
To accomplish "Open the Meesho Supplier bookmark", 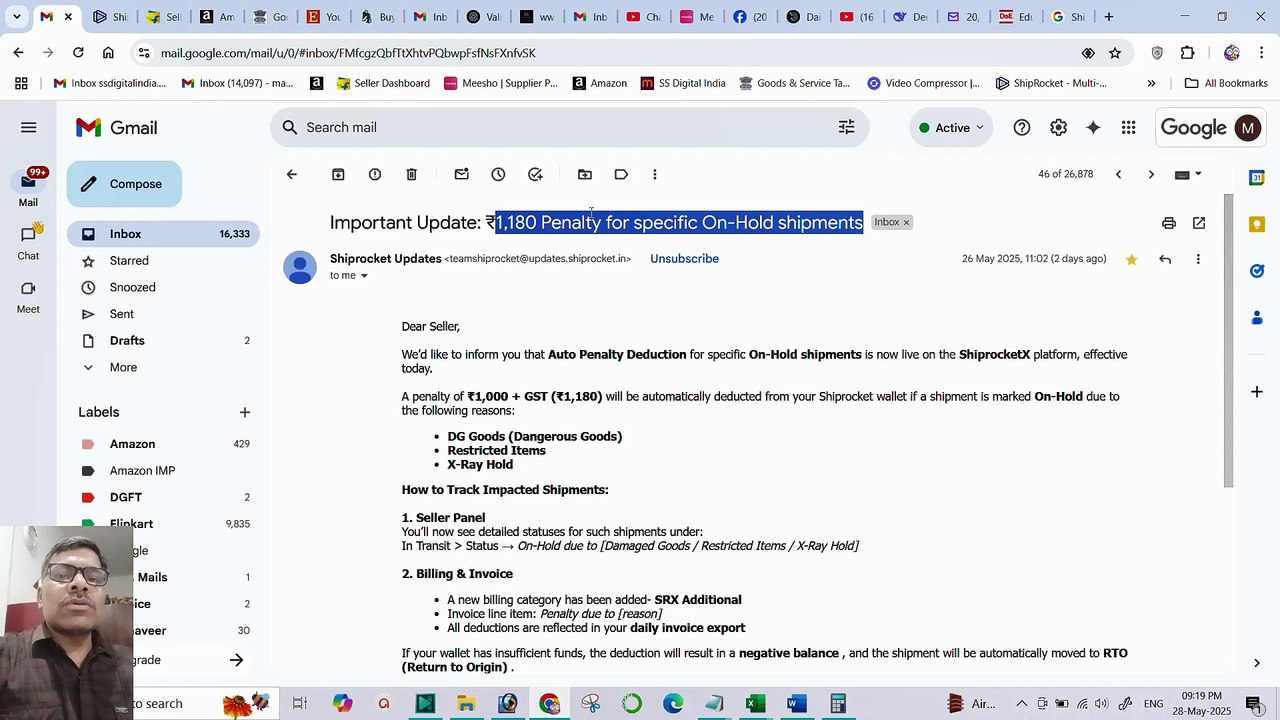I will point(500,83).
